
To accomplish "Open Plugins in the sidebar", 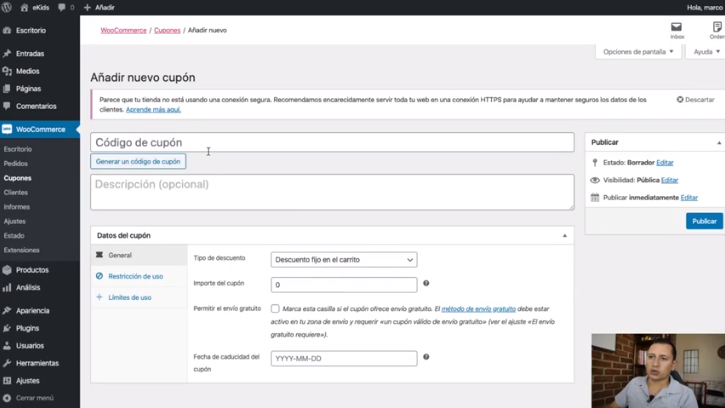I will 27,328.
